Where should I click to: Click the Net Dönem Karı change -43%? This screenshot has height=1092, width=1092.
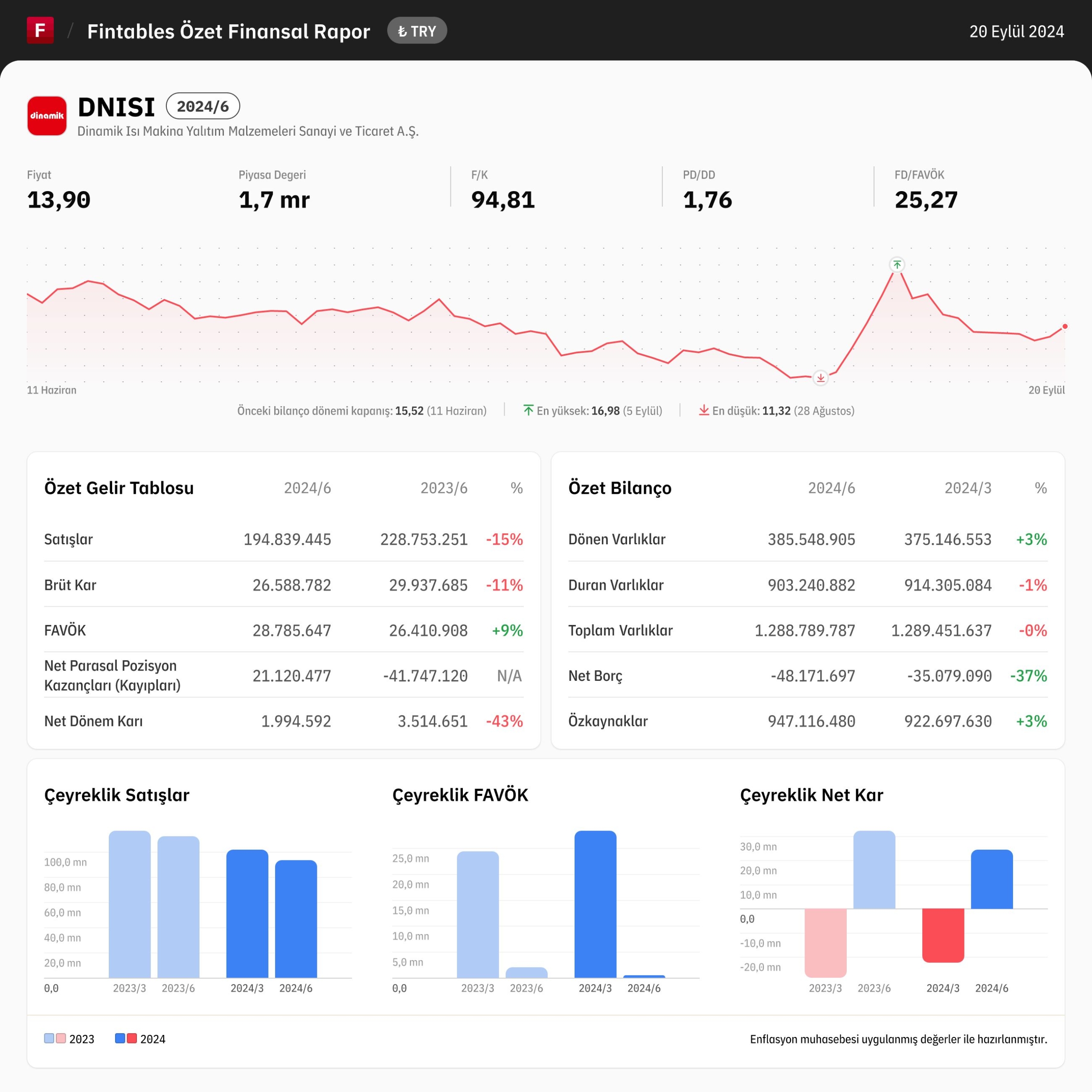pos(504,721)
